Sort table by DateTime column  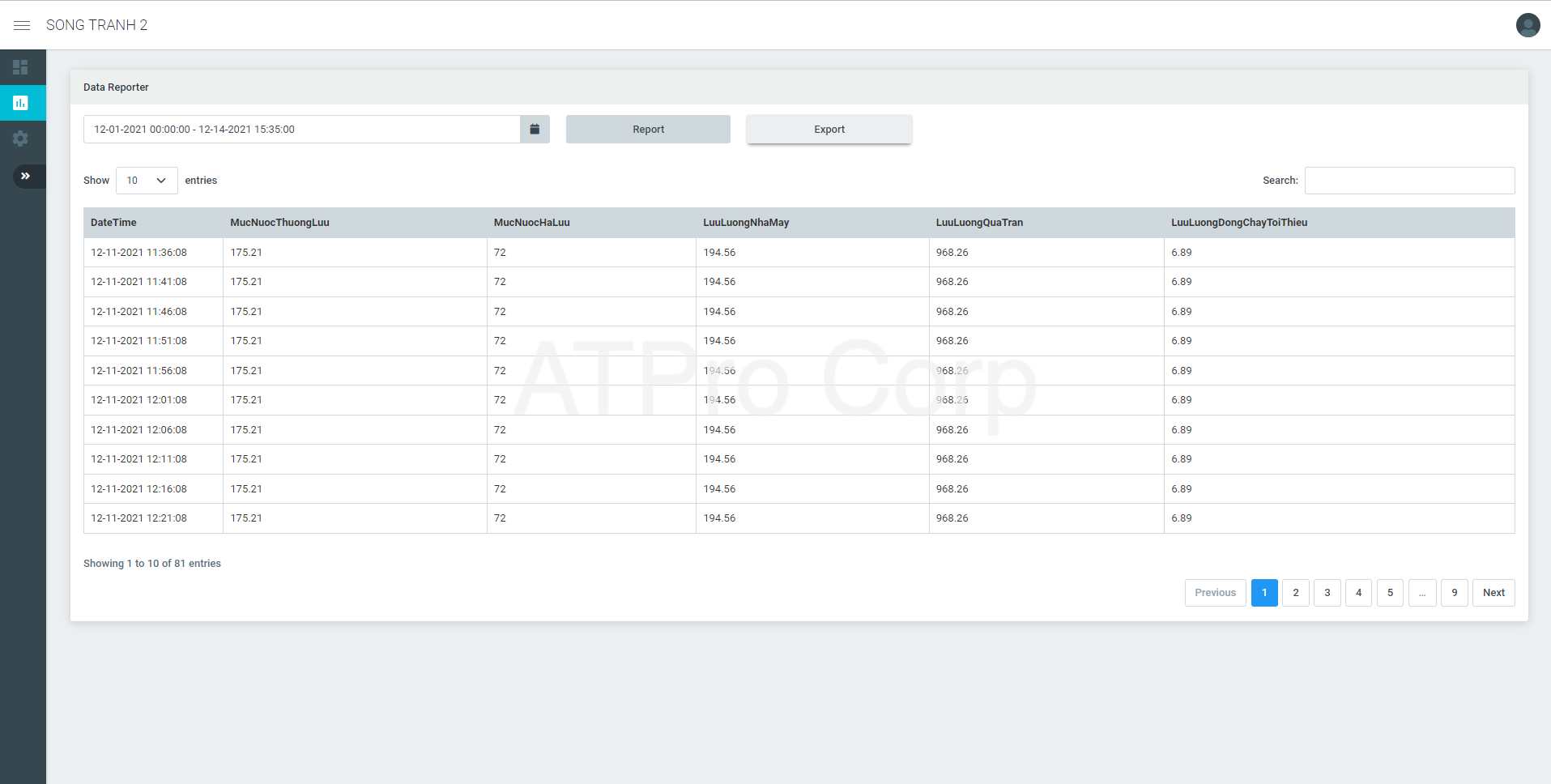(x=113, y=223)
